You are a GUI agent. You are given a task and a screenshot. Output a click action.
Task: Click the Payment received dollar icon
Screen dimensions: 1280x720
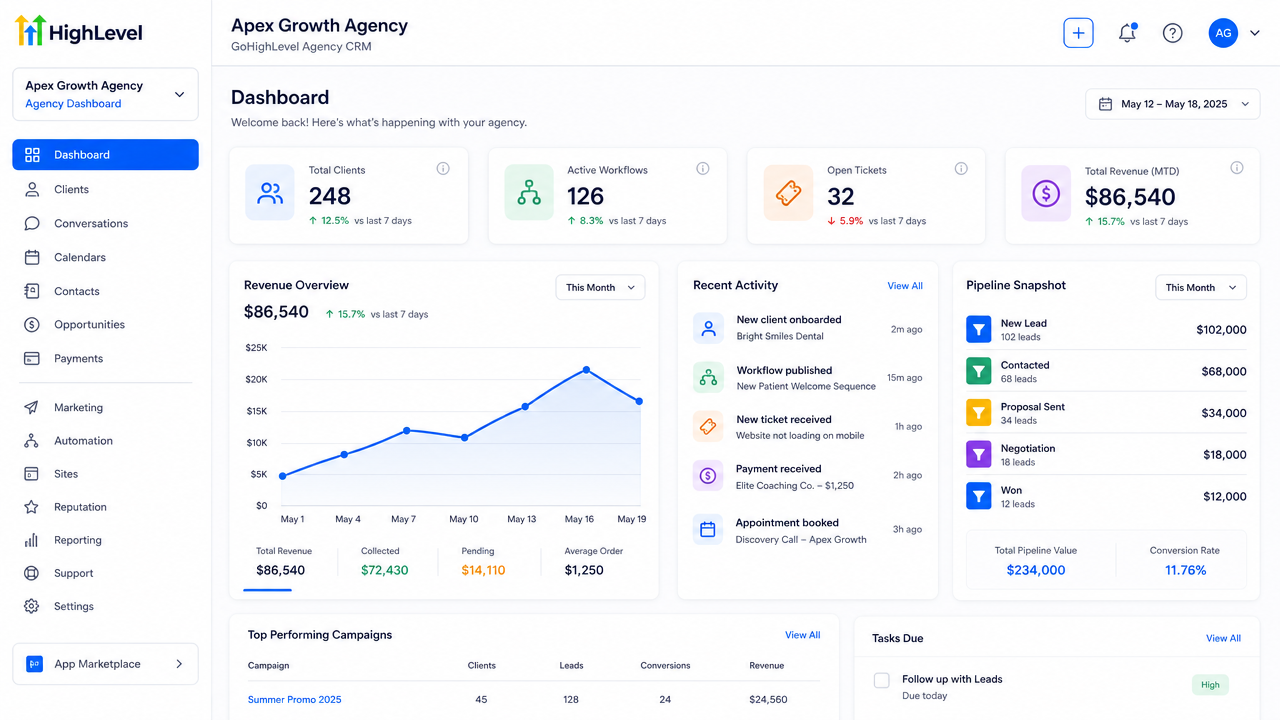pyautogui.click(x=708, y=476)
